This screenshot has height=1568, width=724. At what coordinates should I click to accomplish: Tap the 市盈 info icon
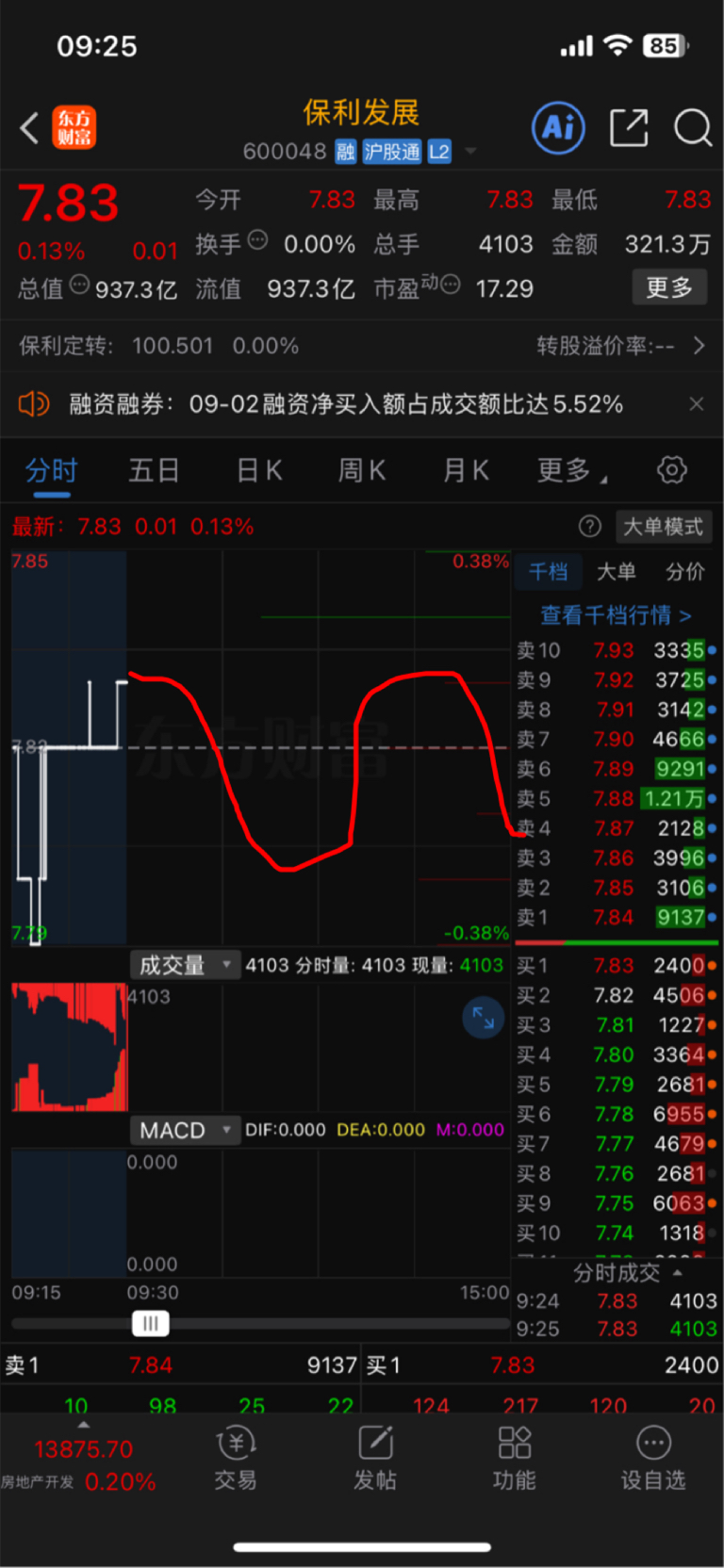[451, 284]
